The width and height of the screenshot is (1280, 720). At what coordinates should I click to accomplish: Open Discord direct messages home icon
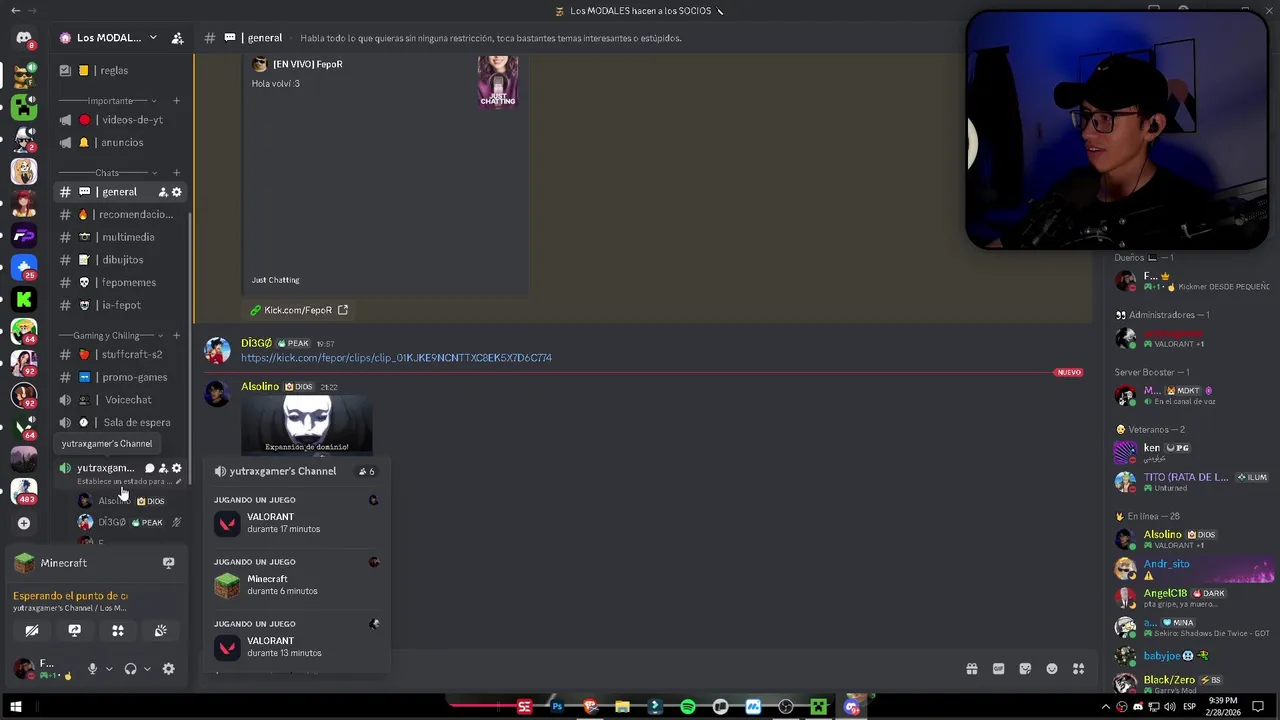[24, 38]
